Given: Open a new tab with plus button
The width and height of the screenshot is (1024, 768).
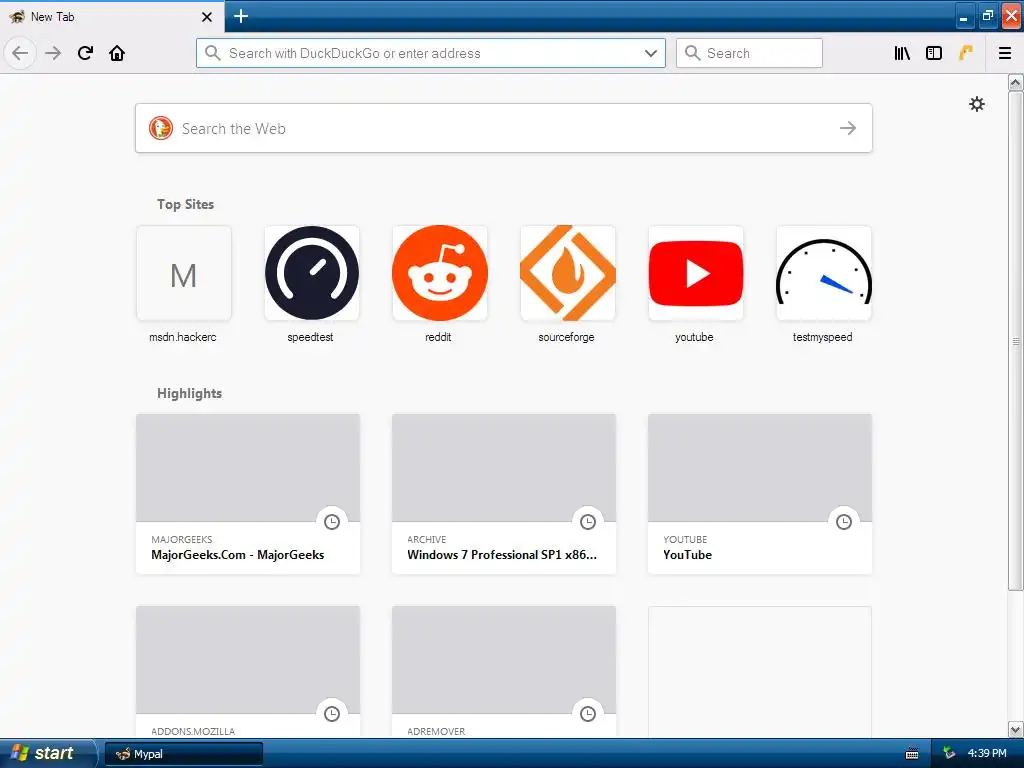Looking at the screenshot, I should 241,16.
